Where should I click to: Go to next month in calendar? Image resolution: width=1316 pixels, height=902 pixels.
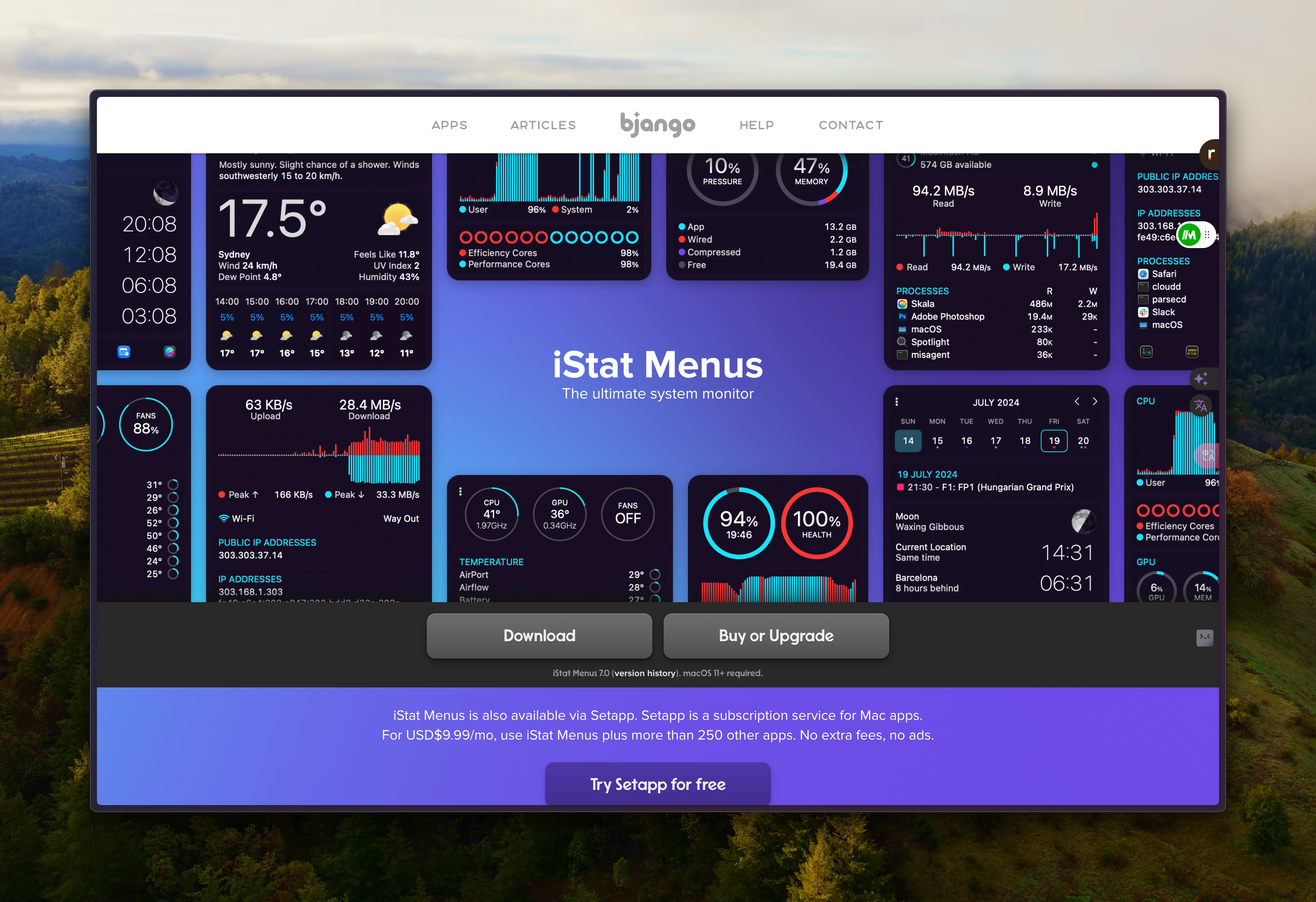click(x=1095, y=401)
